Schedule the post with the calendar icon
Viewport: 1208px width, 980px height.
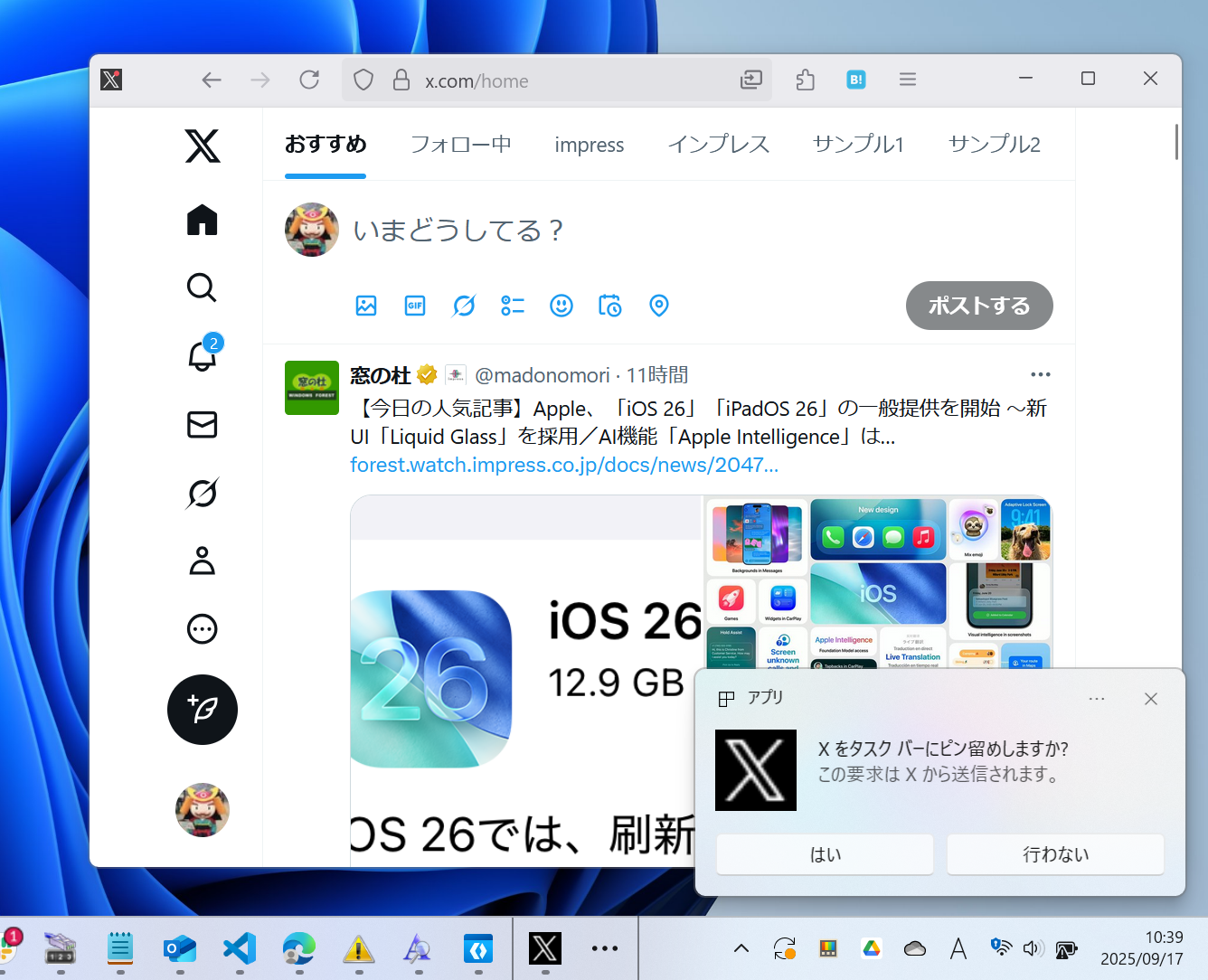click(x=609, y=306)
